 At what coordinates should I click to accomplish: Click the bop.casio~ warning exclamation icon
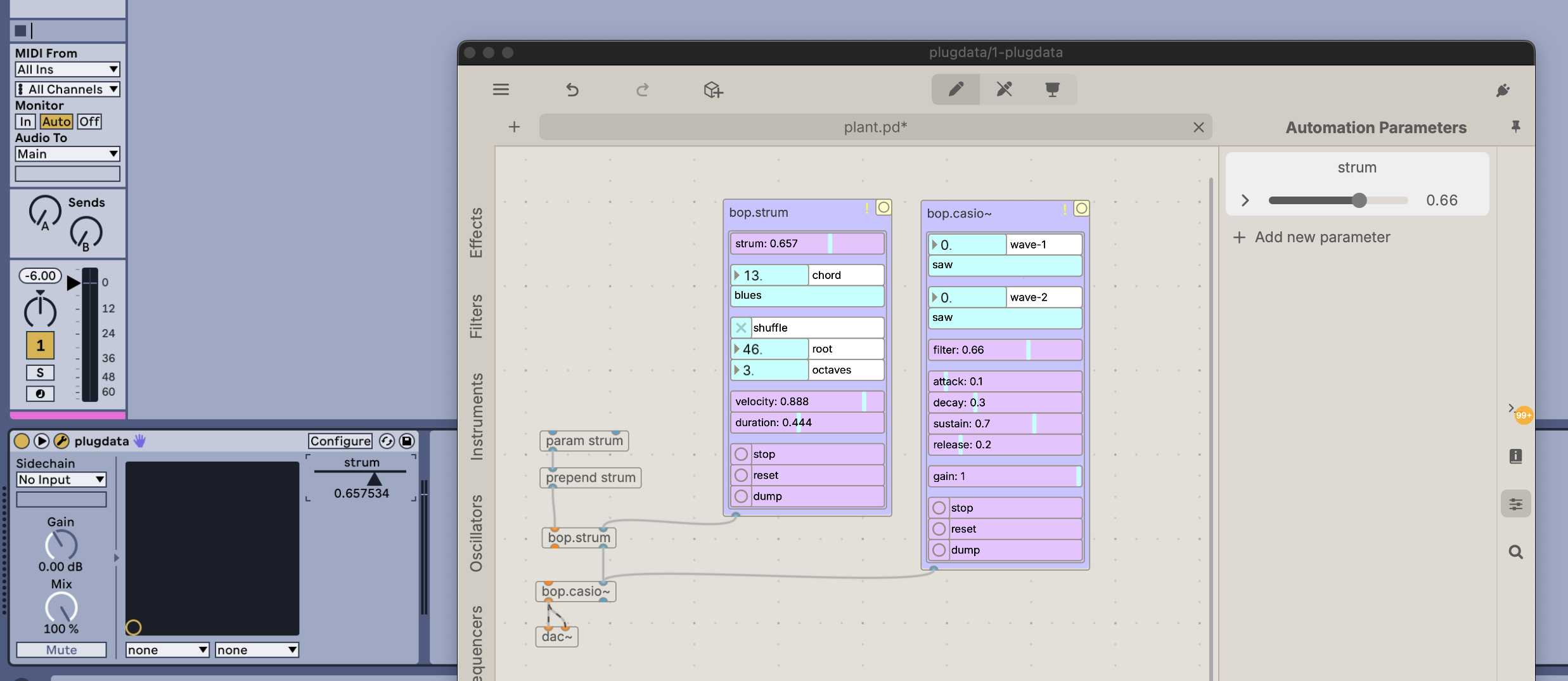(1064, 209)
